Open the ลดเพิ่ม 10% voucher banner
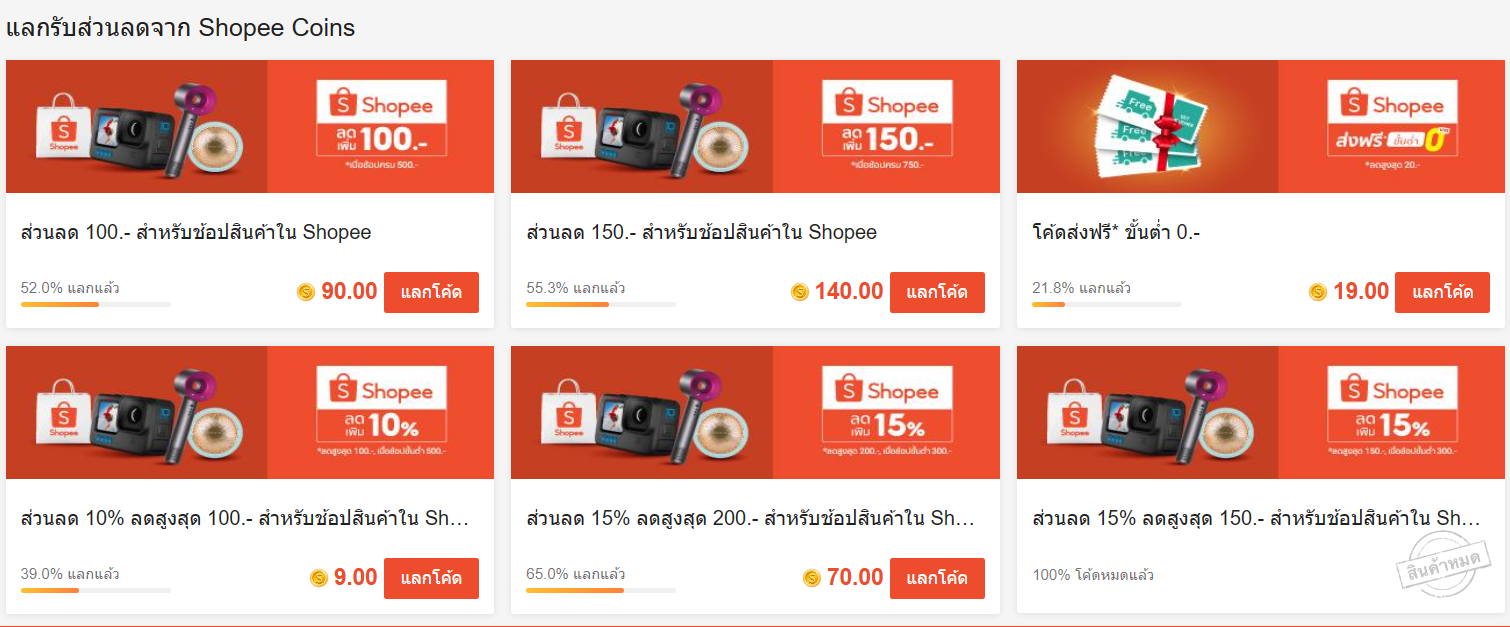 [x=250, y=412]
